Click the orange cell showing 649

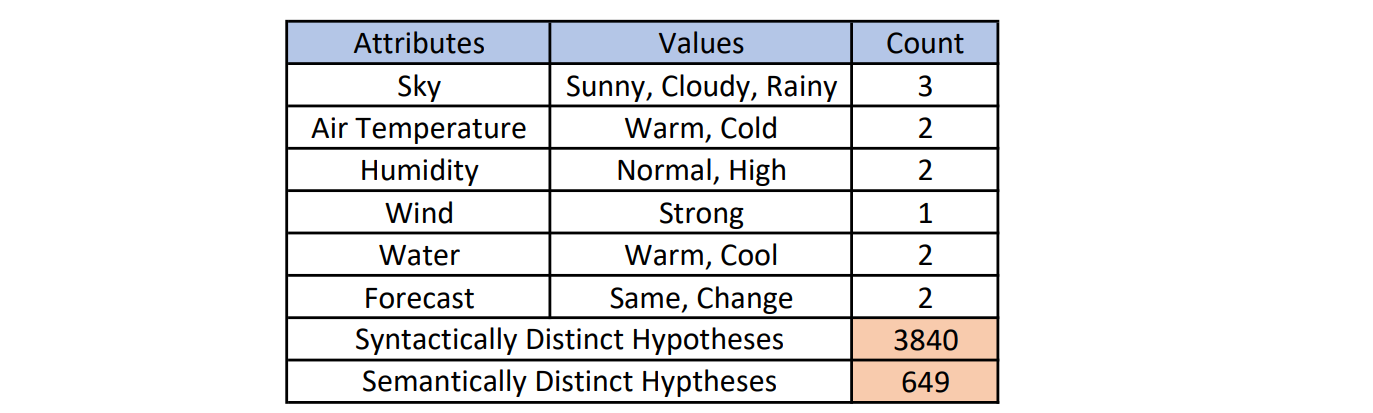tap(924, 381)
